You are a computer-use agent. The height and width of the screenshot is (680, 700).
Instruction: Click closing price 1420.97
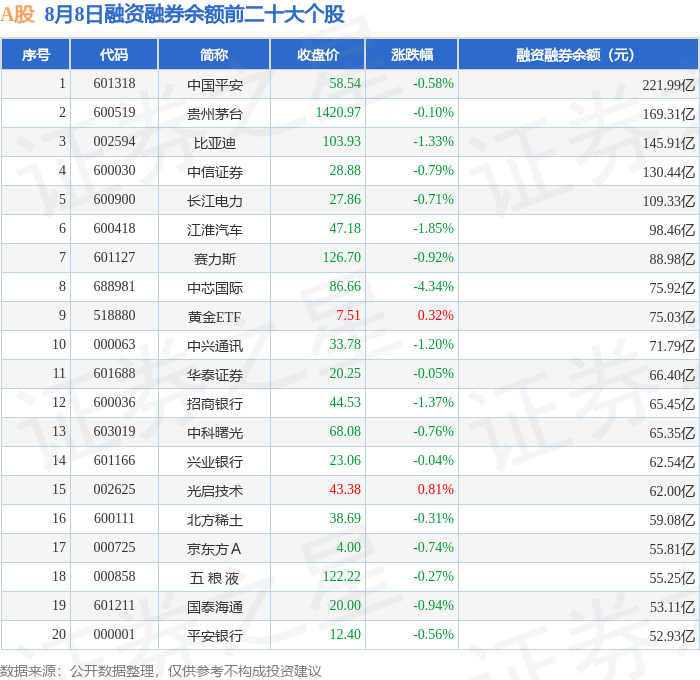click(338, 112)
